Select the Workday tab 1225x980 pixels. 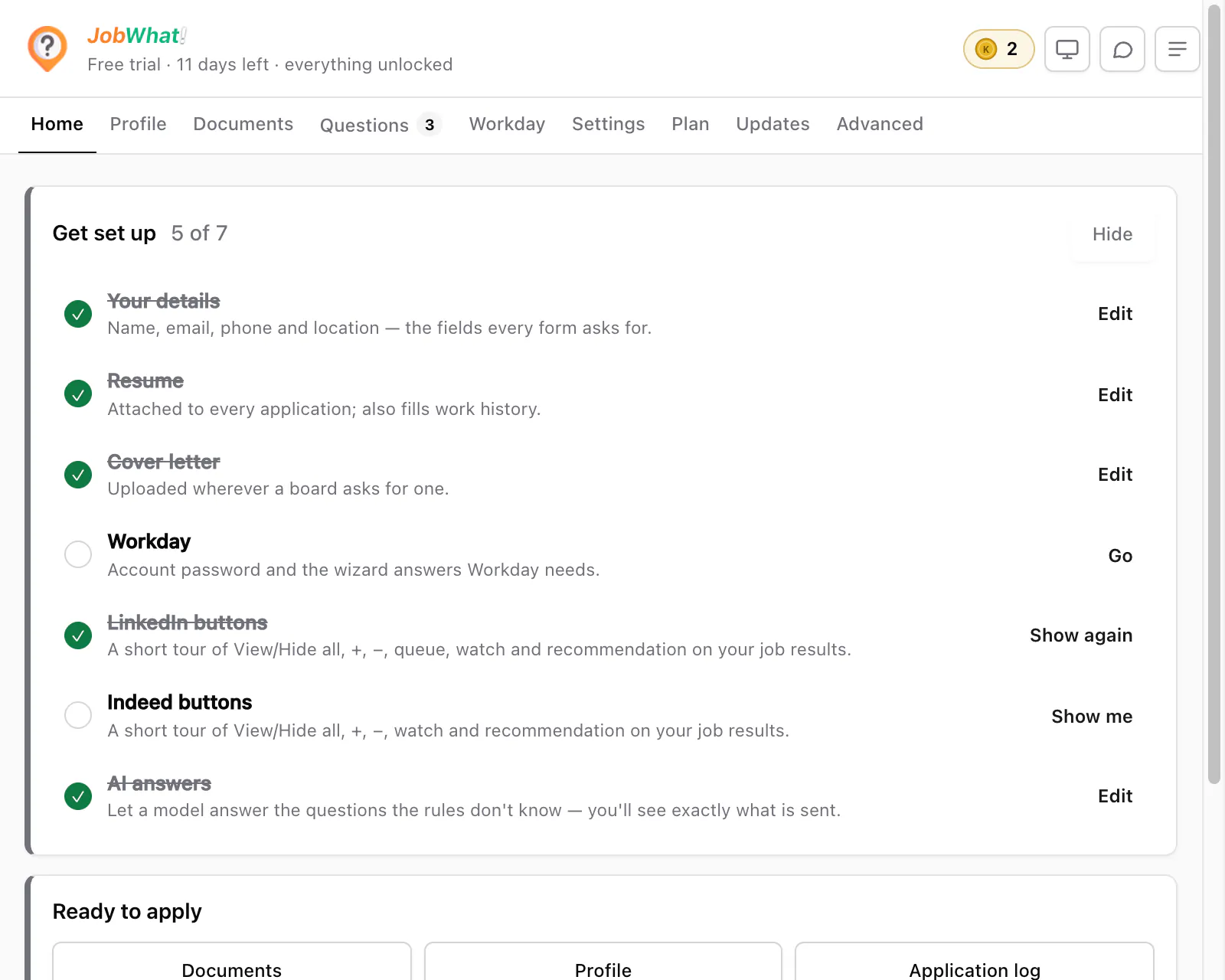tap(507, 124)
